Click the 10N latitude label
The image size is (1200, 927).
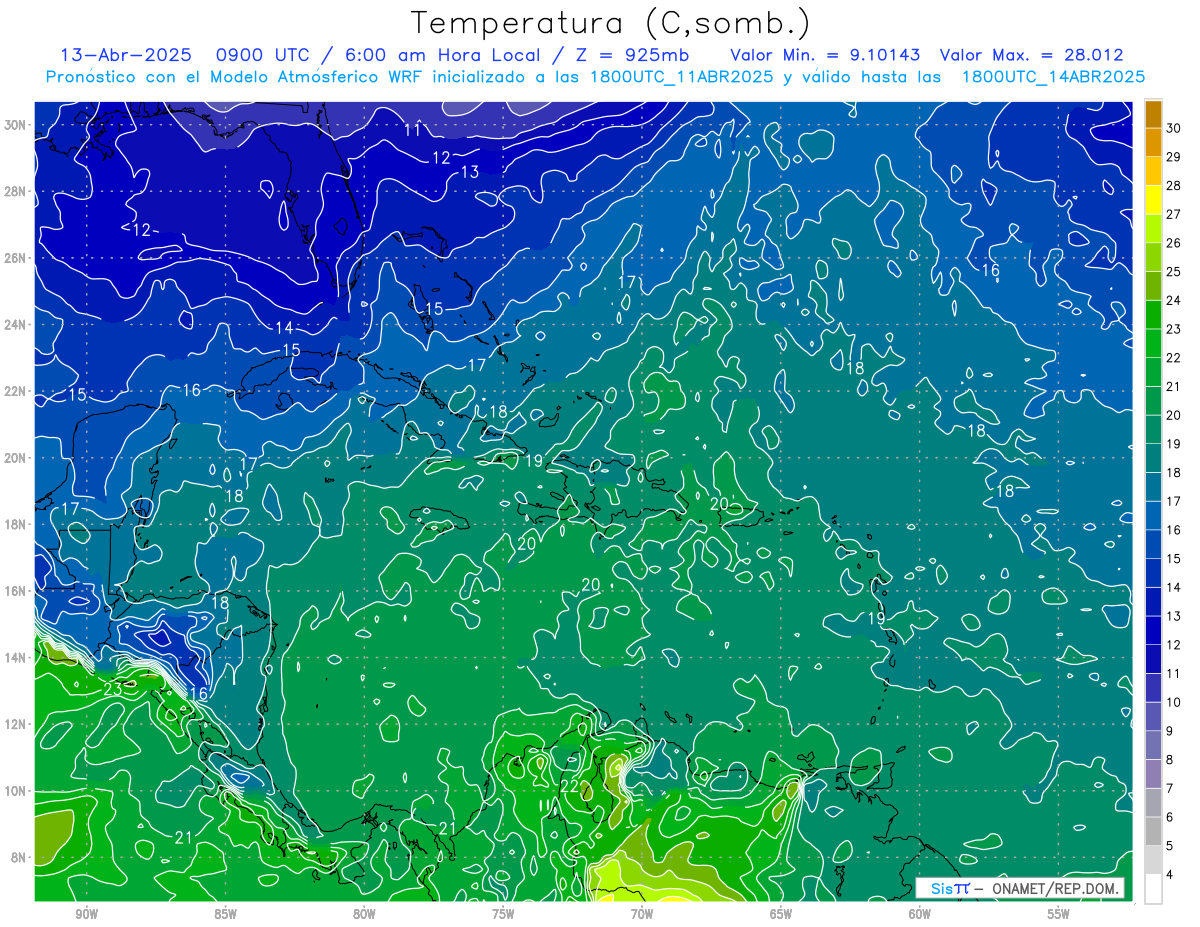16,791
